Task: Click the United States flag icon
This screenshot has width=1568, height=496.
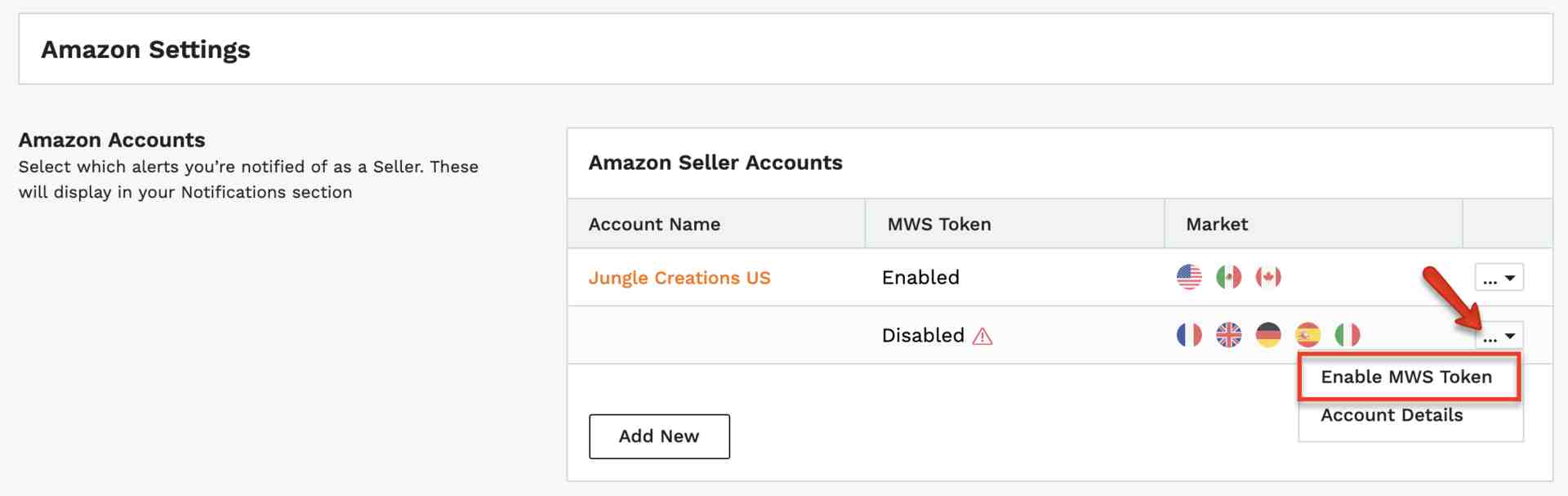Action: pyautogui.click(x=1189, y=277)
